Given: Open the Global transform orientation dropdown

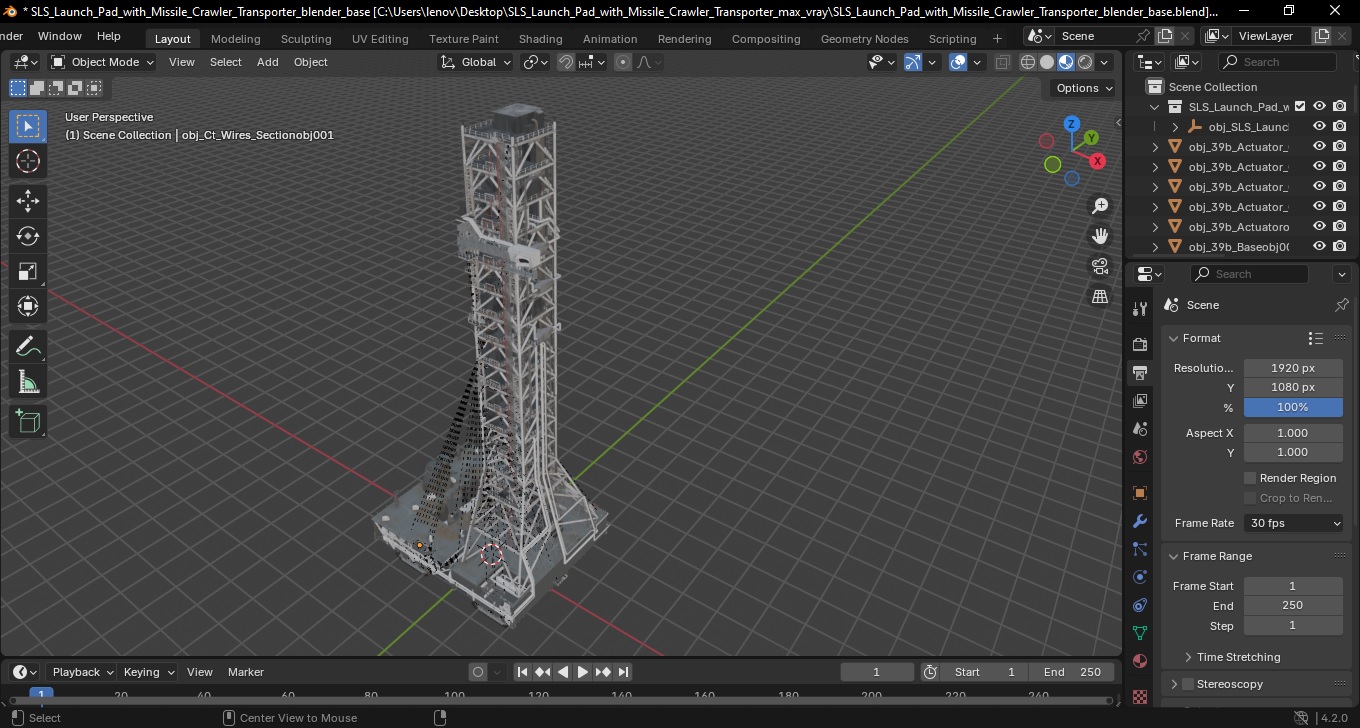Looking at the screenshot, I should coord(476,62).
